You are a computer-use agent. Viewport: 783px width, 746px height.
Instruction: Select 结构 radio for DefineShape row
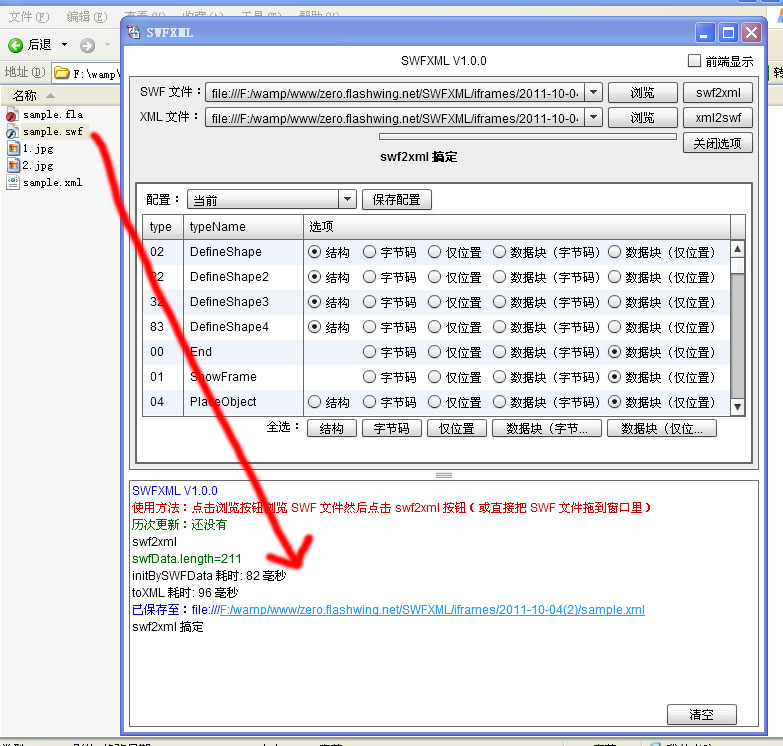(315, 252)
